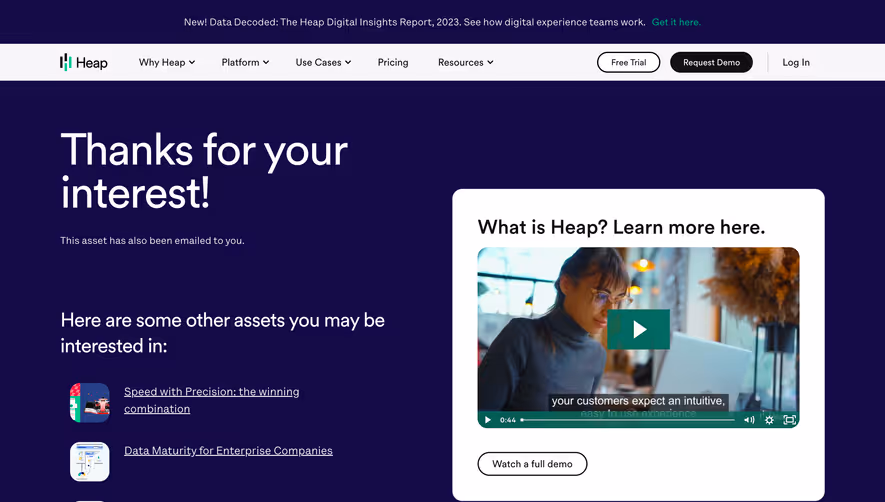Open the Use Cases dropdown

point(323,62)
